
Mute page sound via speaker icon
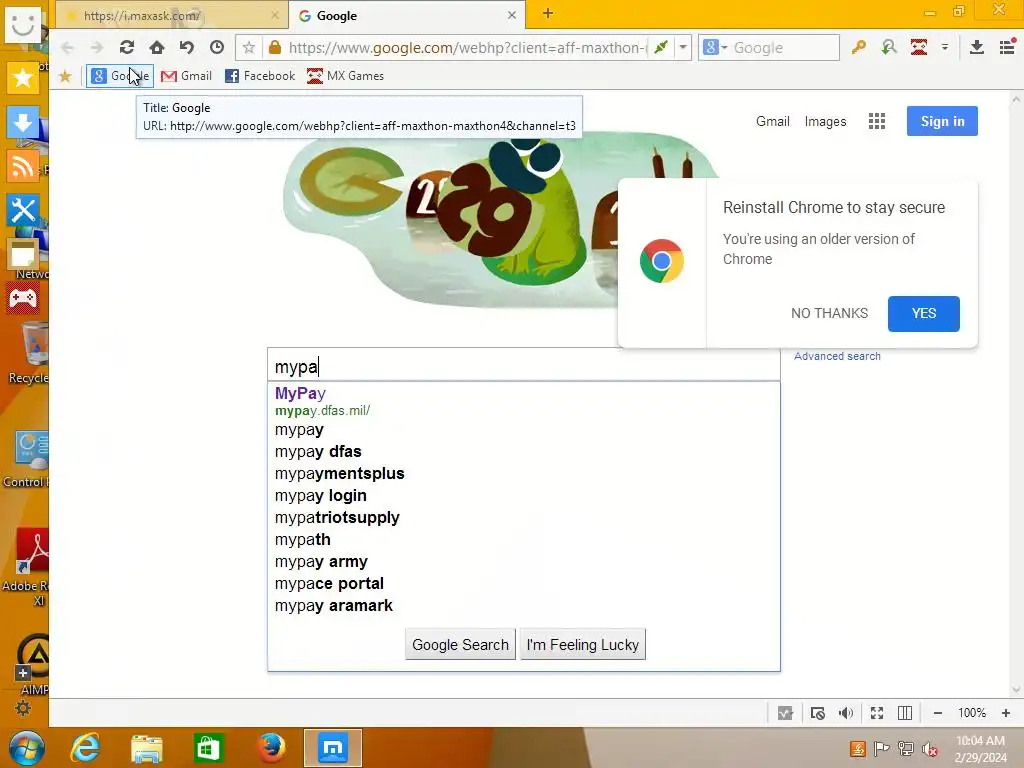[x=846, y=713]
